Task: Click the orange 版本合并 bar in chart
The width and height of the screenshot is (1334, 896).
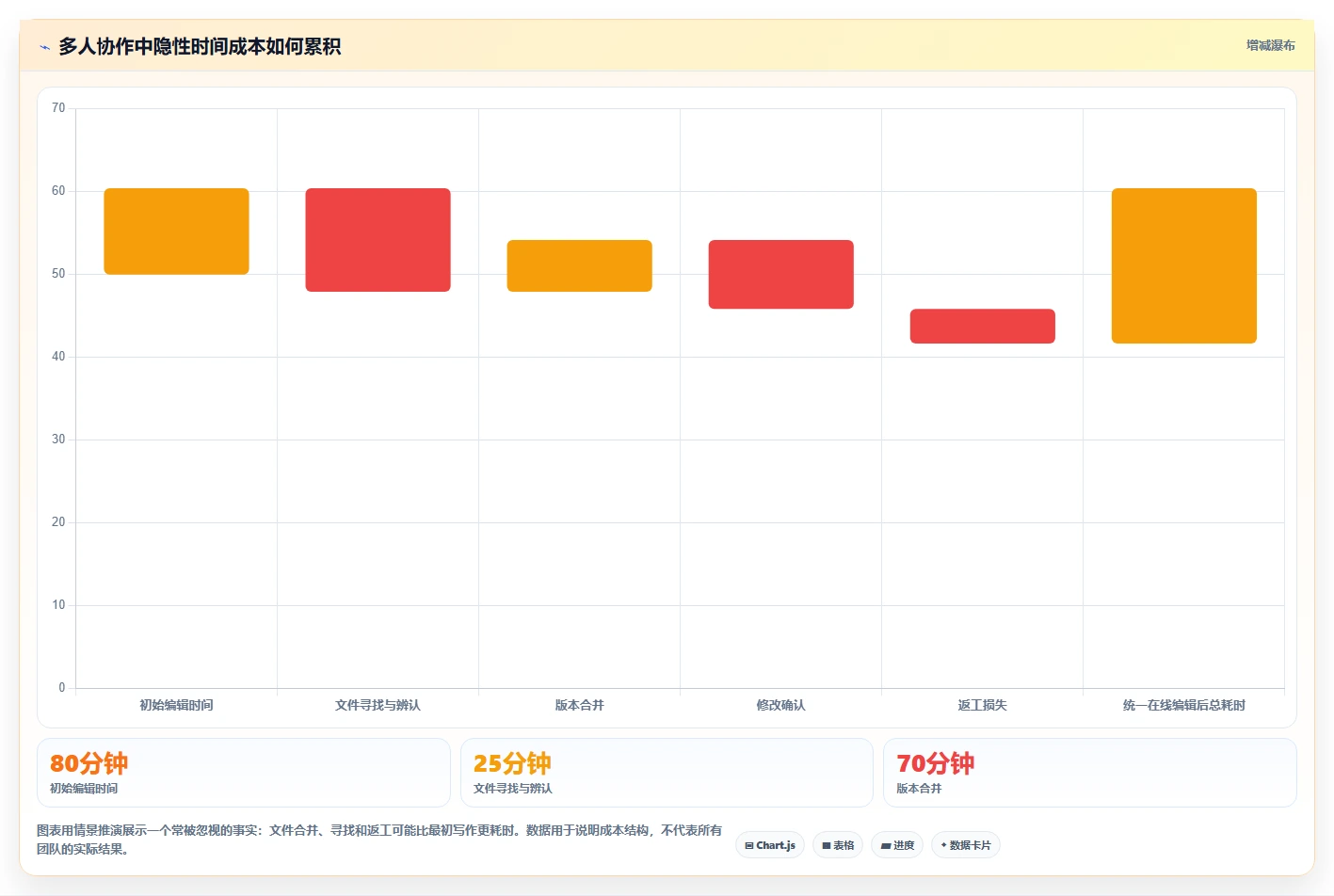Action: 579,265
